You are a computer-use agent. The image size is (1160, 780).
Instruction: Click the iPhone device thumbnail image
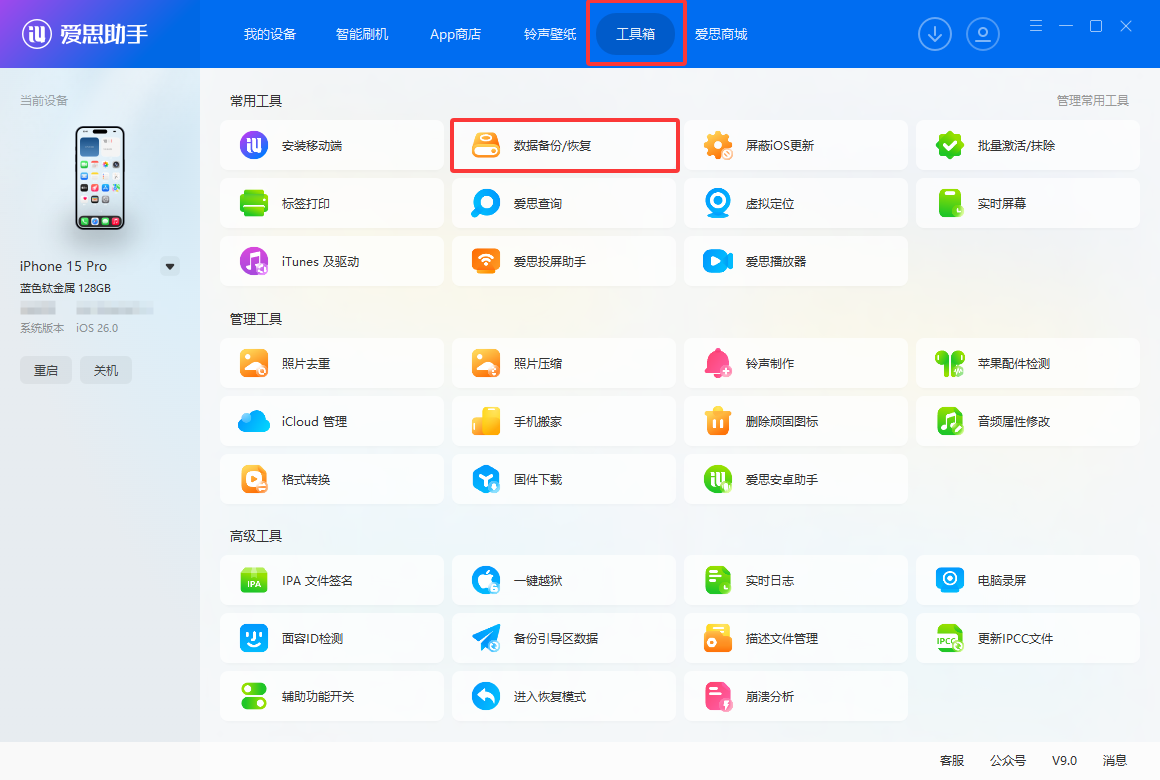point(100,178)
